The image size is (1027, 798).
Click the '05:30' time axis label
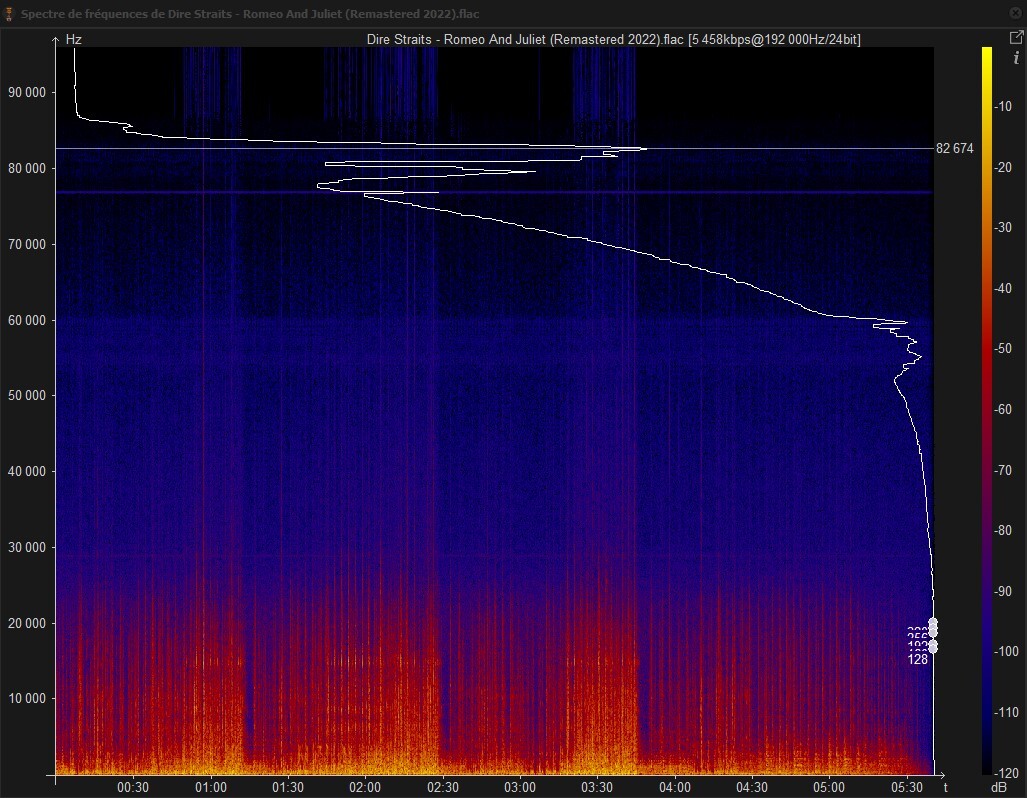pyautogui.click(x=906, y=788)
